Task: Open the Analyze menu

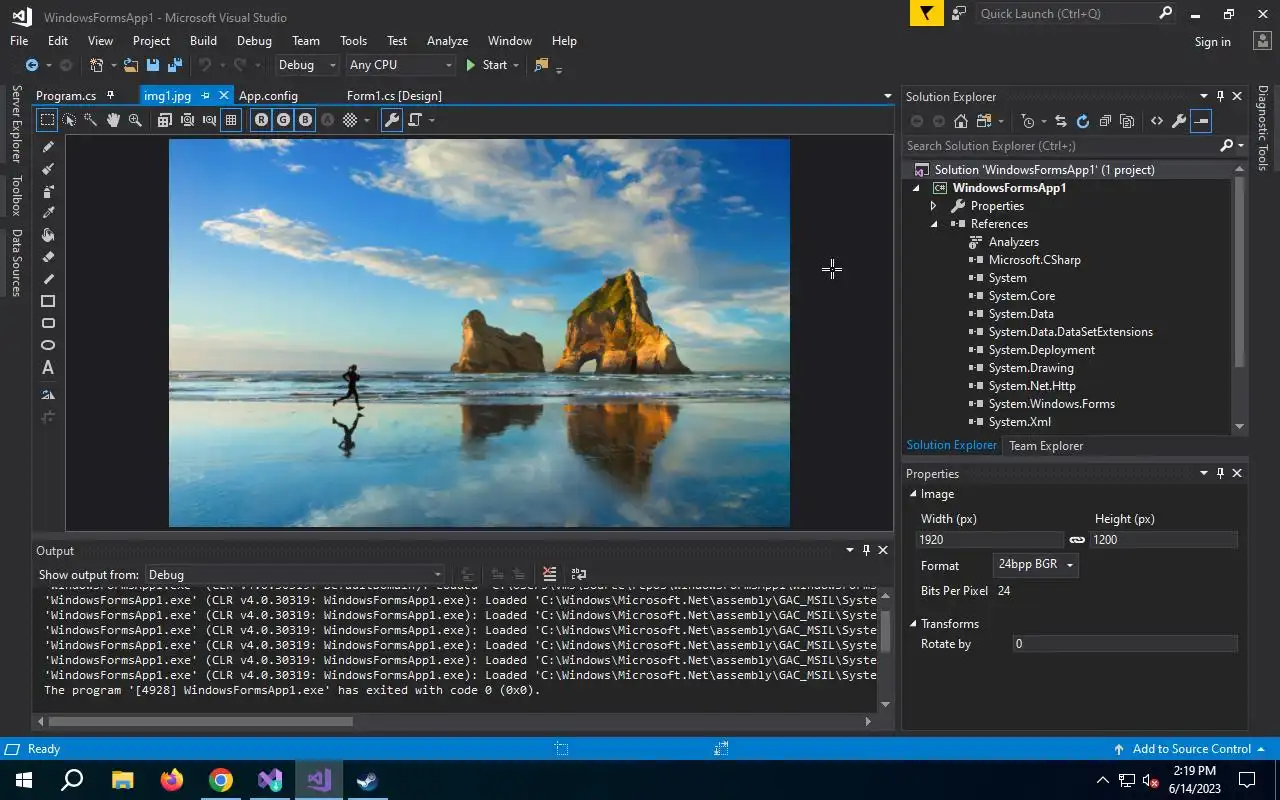Action: click(x=447, y=41)
